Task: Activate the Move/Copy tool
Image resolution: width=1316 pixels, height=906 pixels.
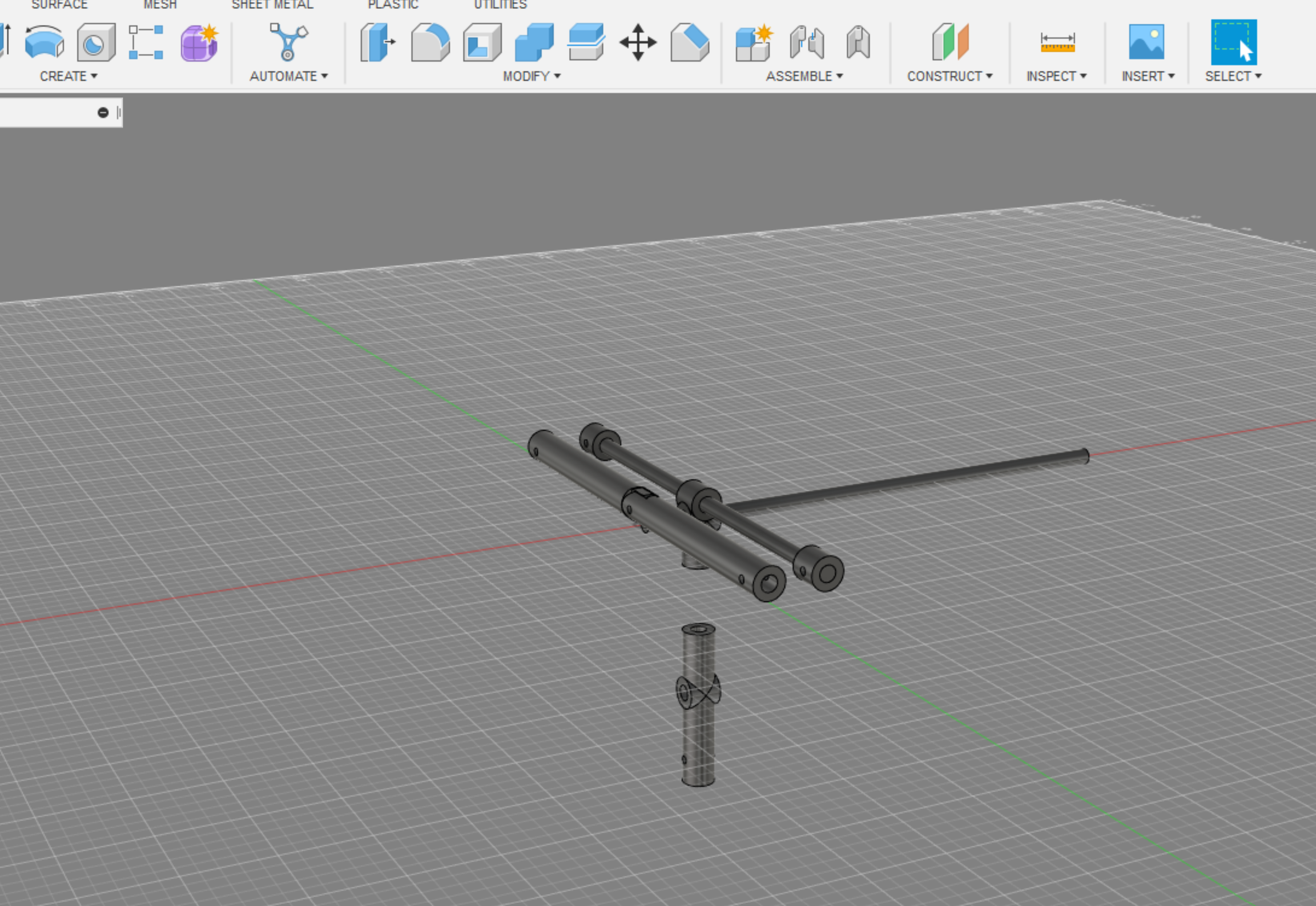Action: point(639,43)
